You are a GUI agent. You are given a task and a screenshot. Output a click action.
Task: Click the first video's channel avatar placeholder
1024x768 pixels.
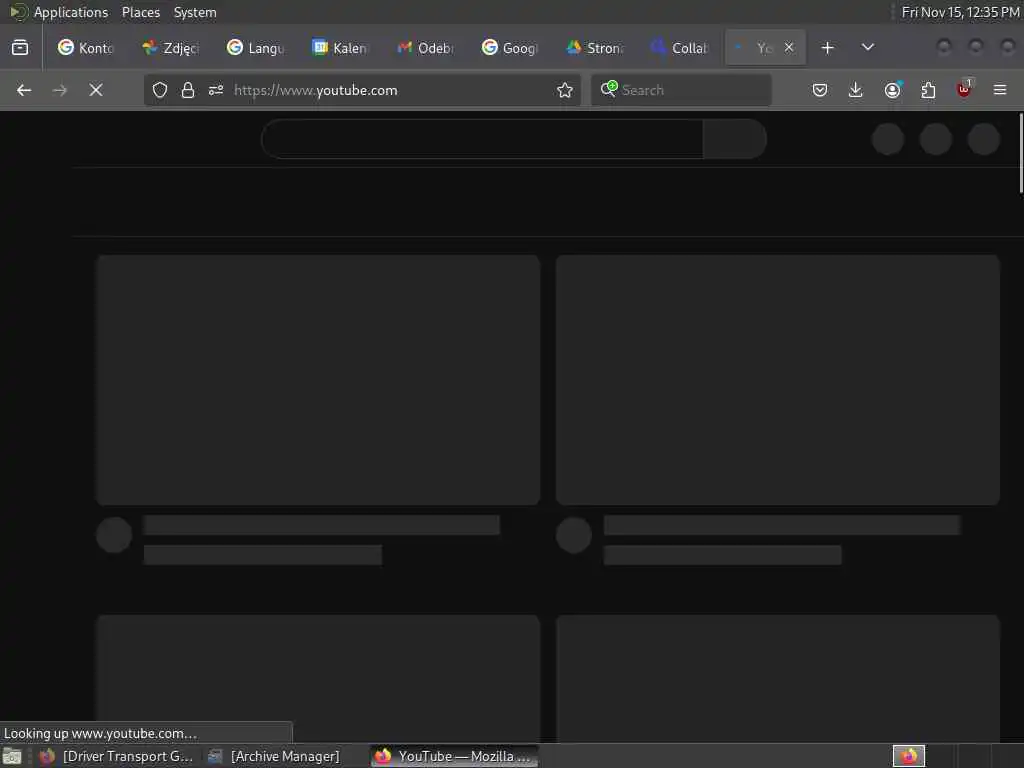point(114,535)
